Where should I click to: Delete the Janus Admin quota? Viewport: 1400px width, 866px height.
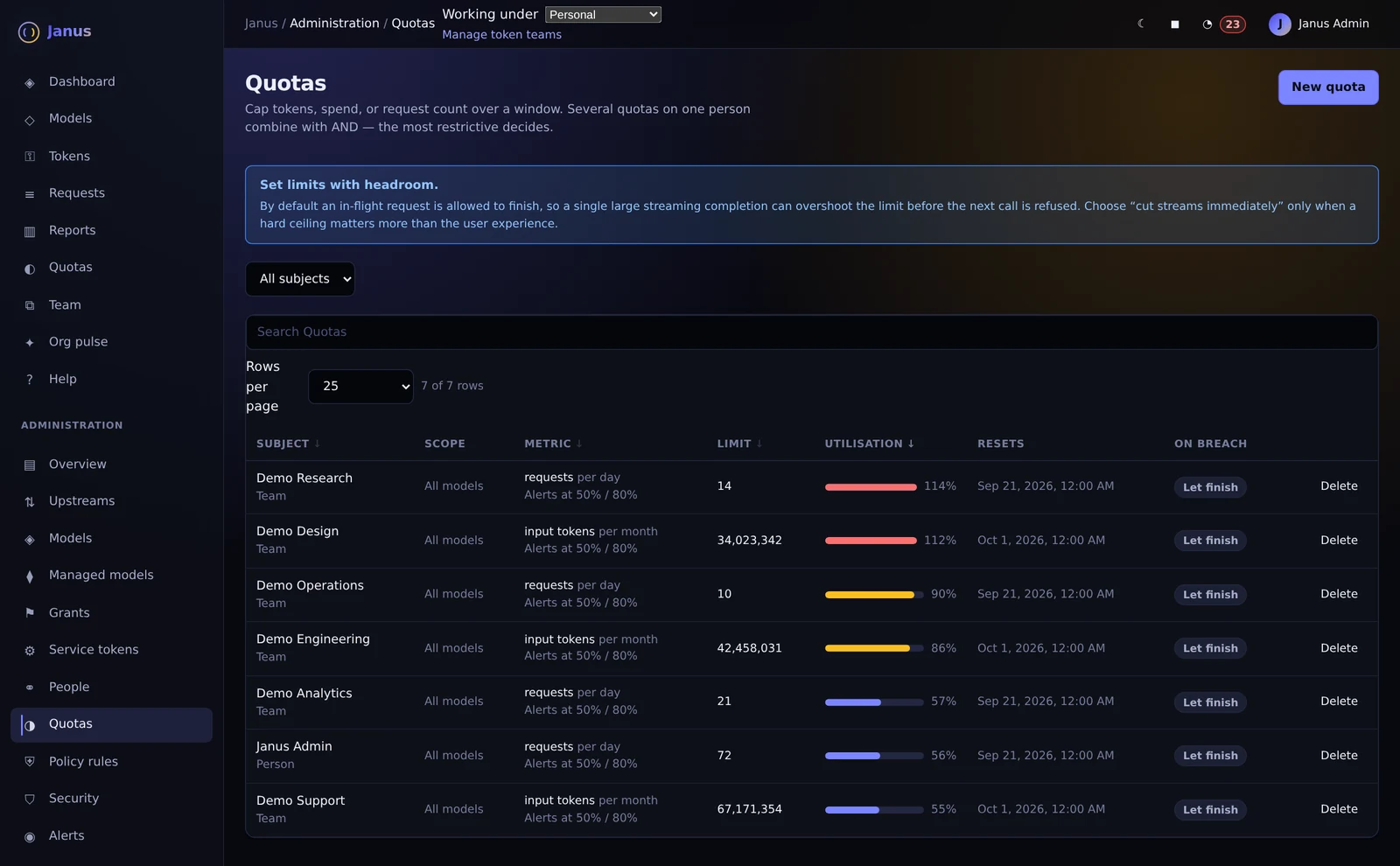(1339, 756)
